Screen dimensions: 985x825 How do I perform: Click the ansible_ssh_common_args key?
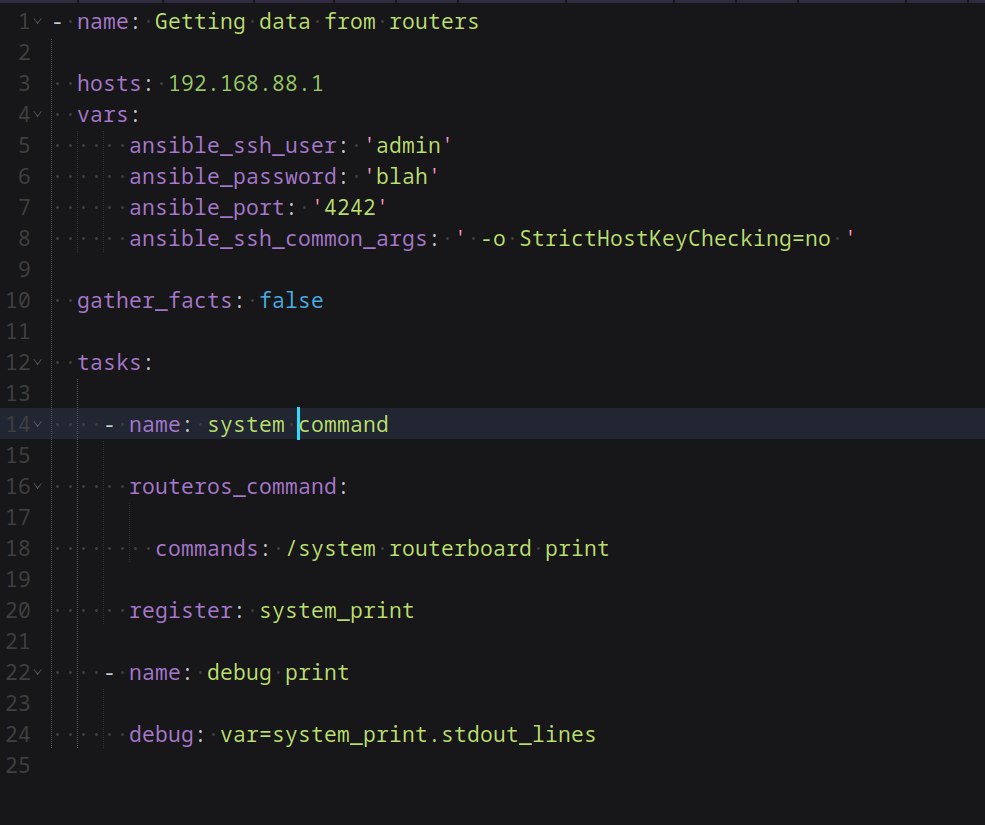pyautogui.click(x=278, y=239)
